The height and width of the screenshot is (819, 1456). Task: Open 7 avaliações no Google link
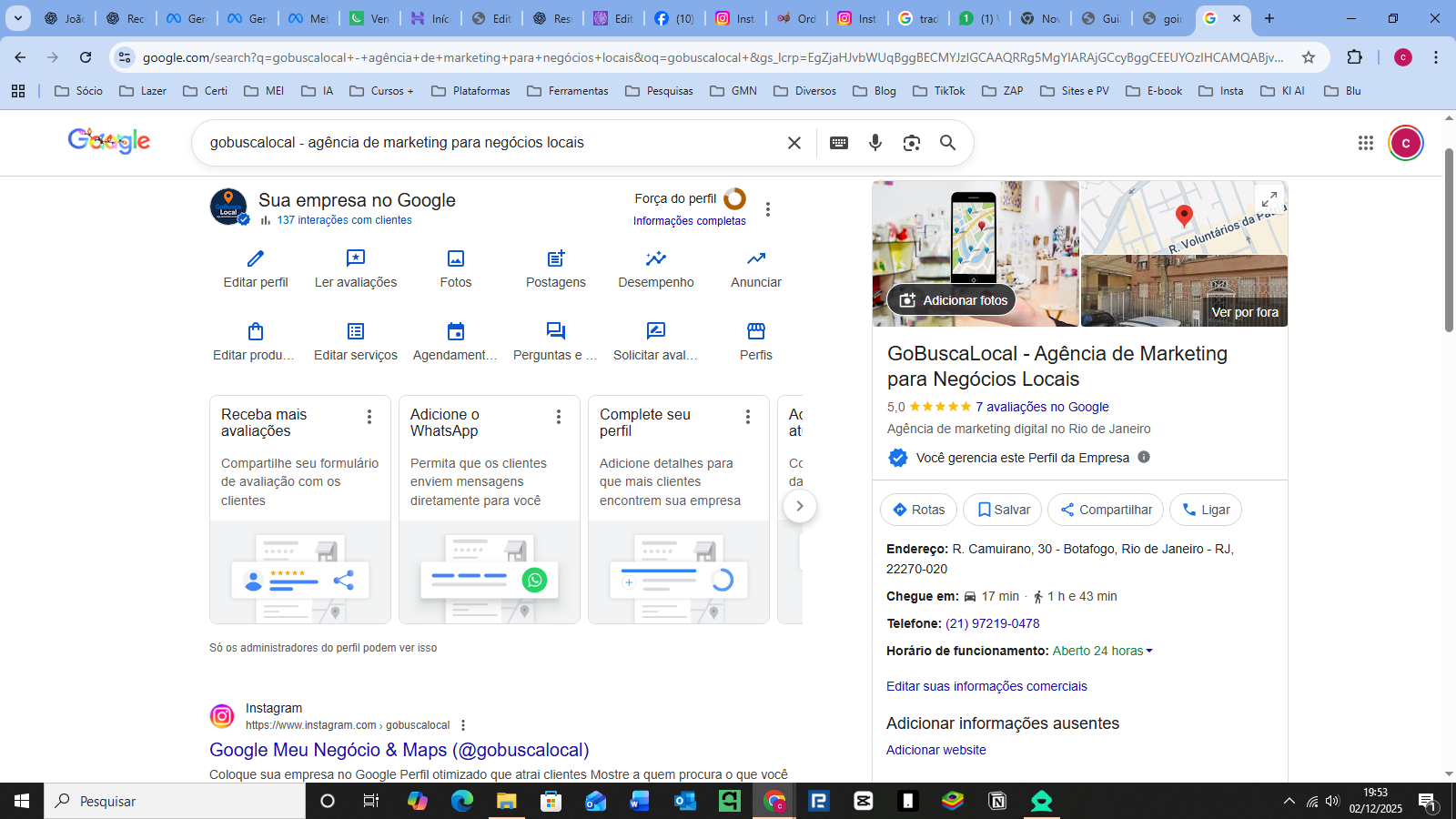point(1042,407)
